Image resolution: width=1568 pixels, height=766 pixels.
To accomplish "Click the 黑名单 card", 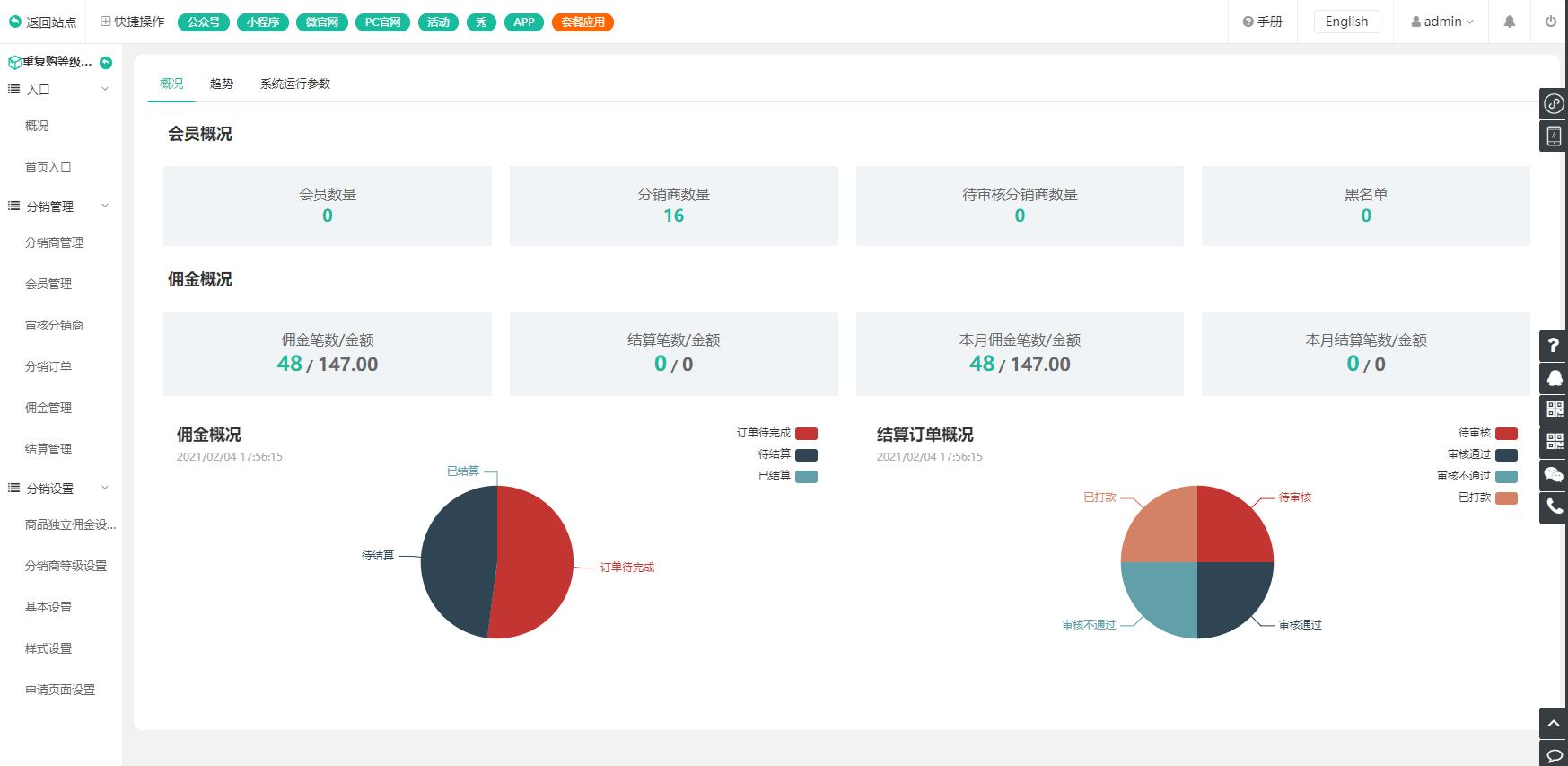I will [1365, 206].
